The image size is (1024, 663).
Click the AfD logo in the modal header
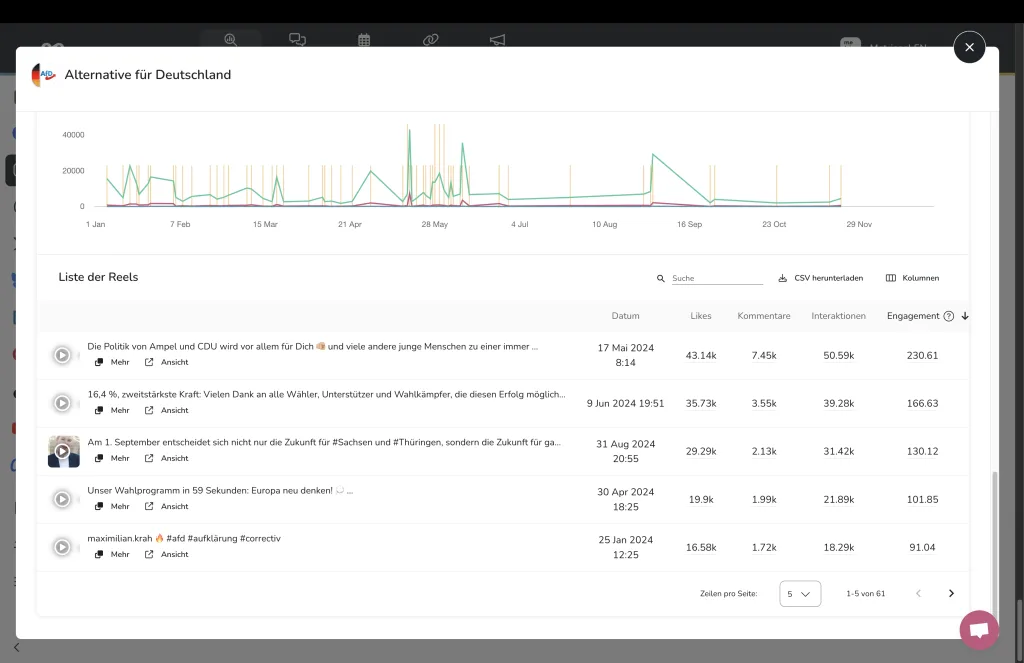(43, 75)
